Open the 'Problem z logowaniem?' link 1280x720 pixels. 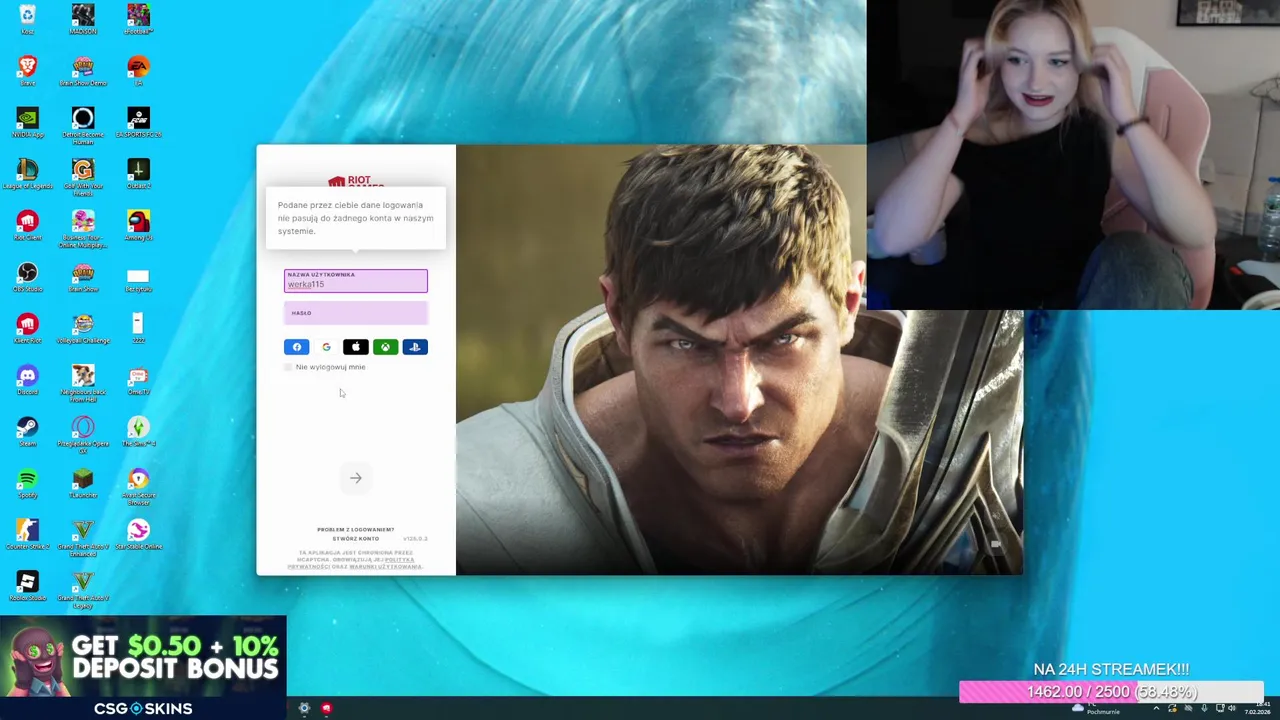[x=355, y=529]
